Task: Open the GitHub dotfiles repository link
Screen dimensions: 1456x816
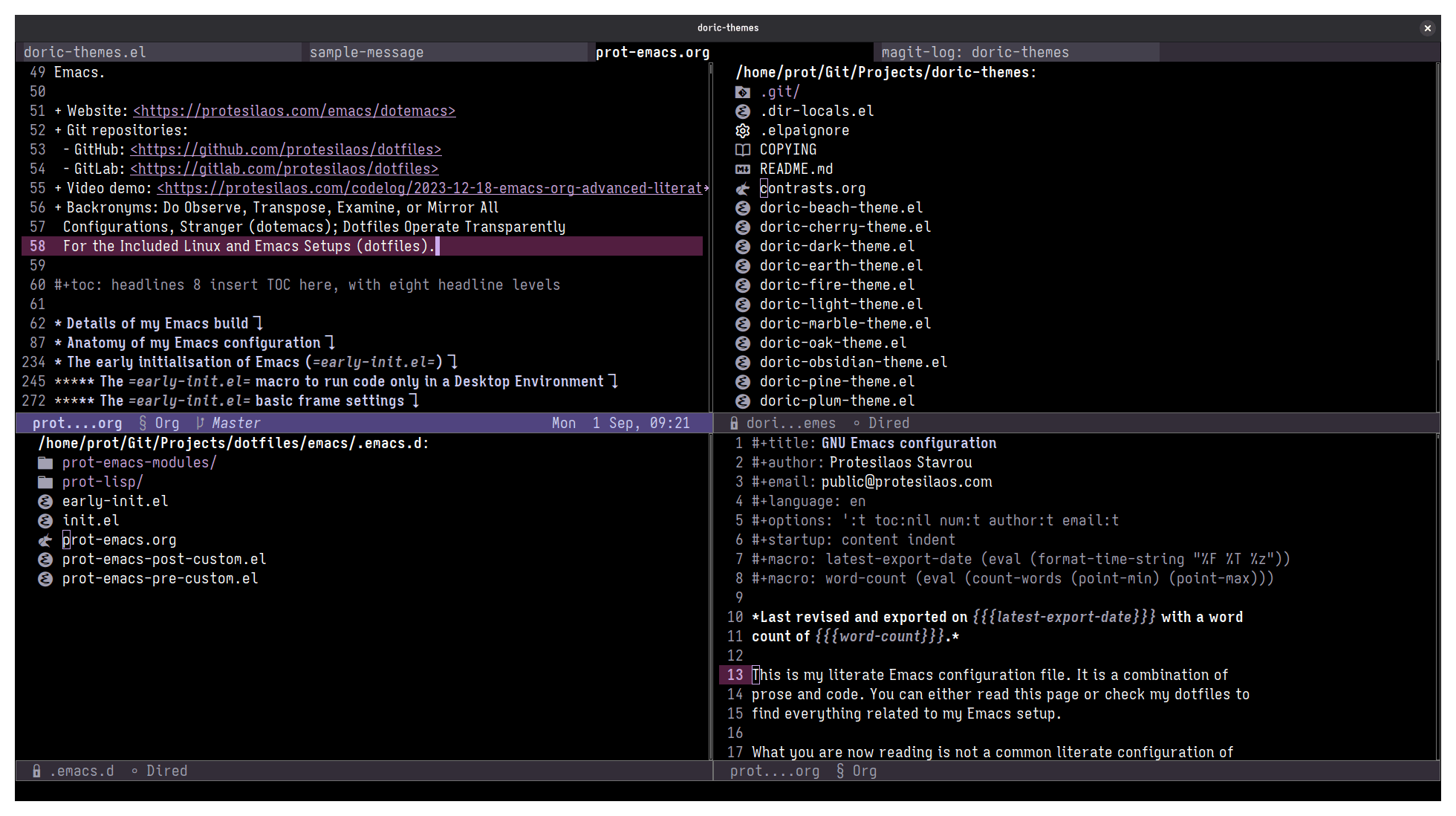Action: 286,150
